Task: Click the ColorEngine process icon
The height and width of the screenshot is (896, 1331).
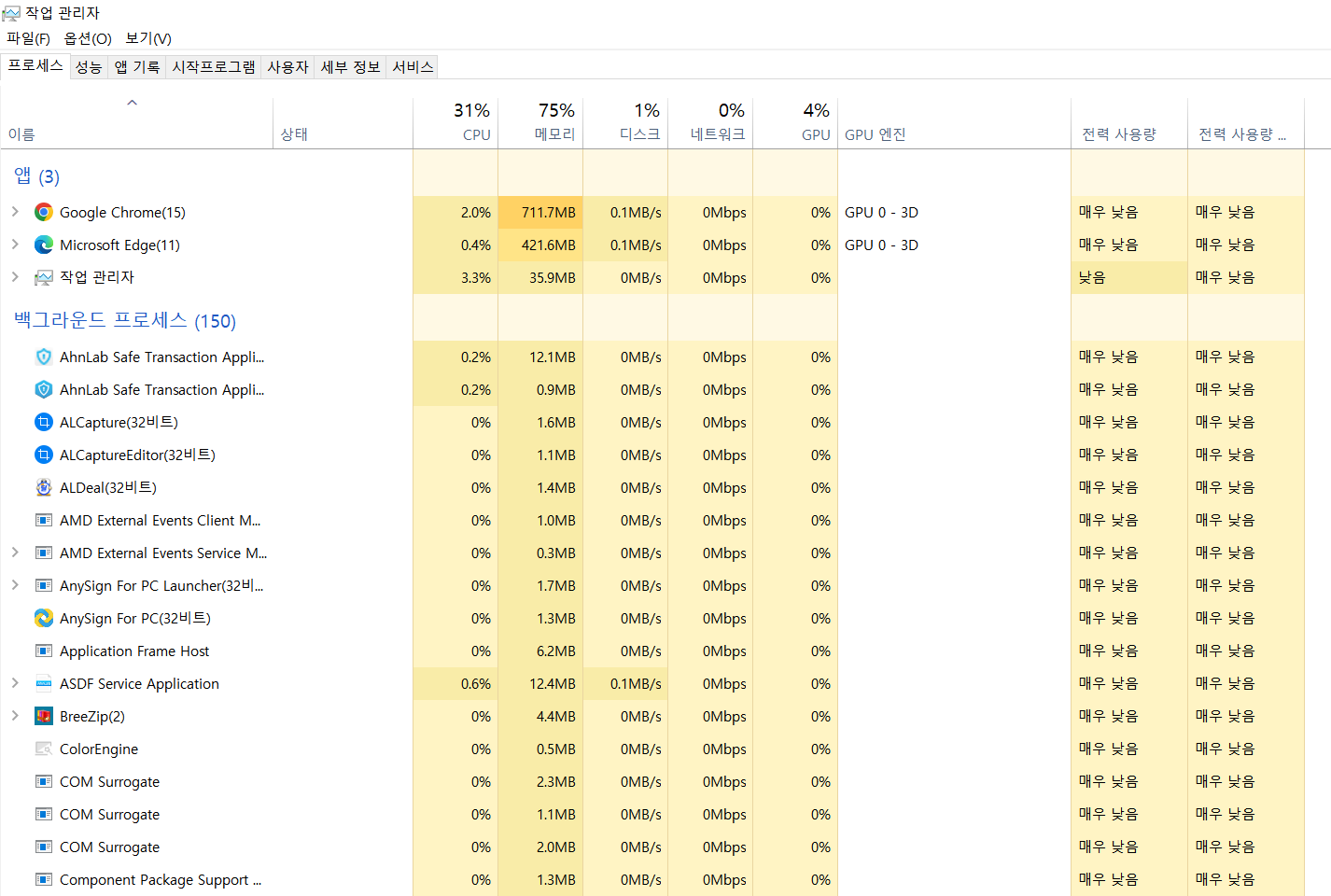Action: coord(44,749)
